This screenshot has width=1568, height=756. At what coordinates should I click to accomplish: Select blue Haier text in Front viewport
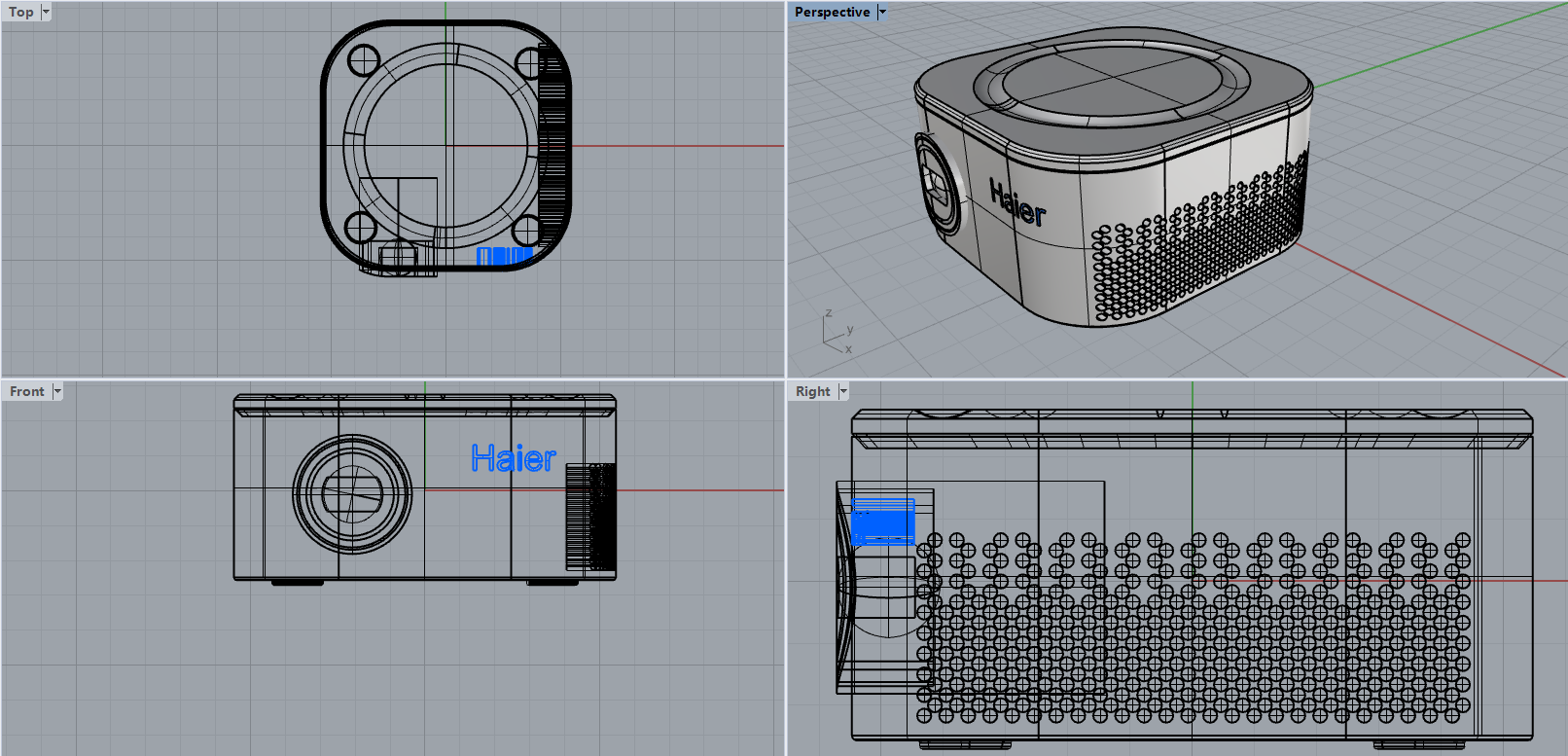tap(513, 458)
